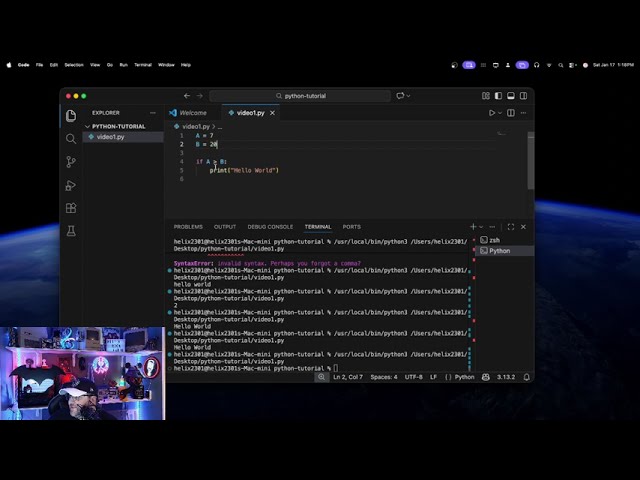Open Wi-Fi status in macOS menu bar

pos(549,65)
